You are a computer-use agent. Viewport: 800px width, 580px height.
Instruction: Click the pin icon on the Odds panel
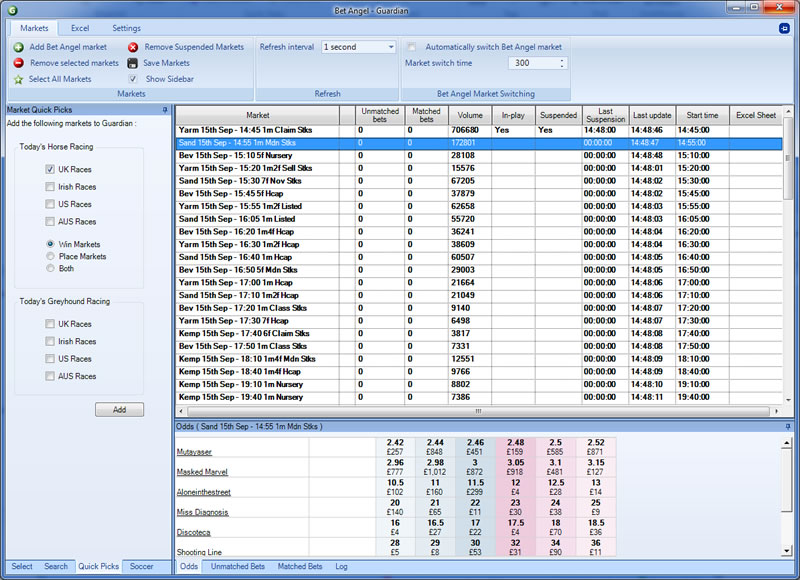[788, 426]
